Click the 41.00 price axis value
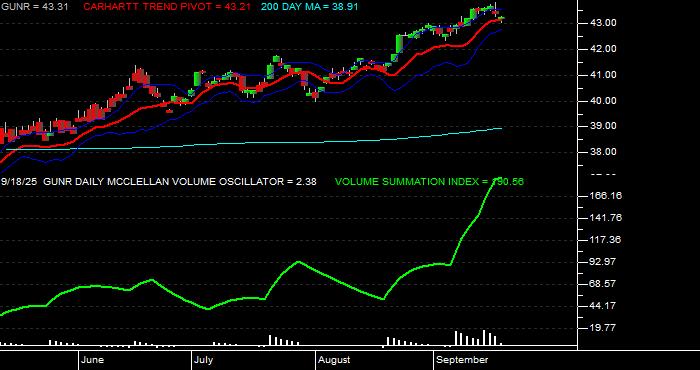The image size is (700, 370). point(604,75)
